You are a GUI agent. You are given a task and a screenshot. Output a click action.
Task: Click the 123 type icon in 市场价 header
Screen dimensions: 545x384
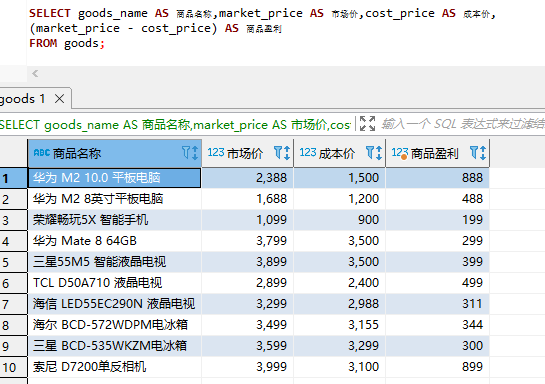[216, 153]
